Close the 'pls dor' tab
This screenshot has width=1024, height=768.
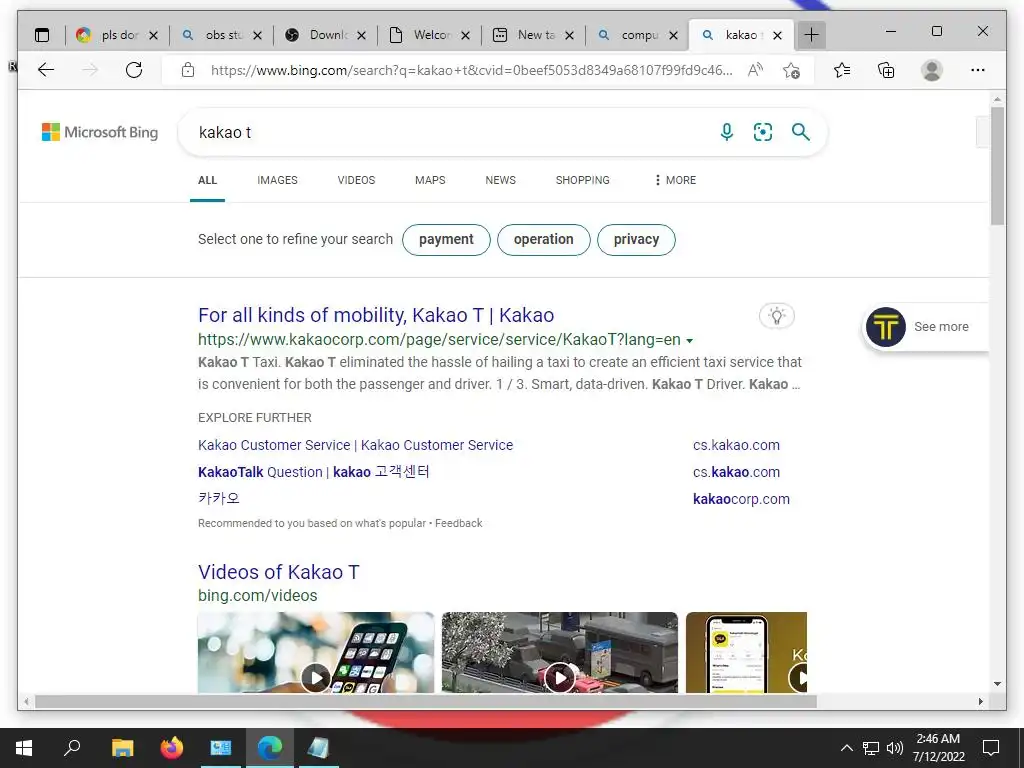[x=153, y=35]
